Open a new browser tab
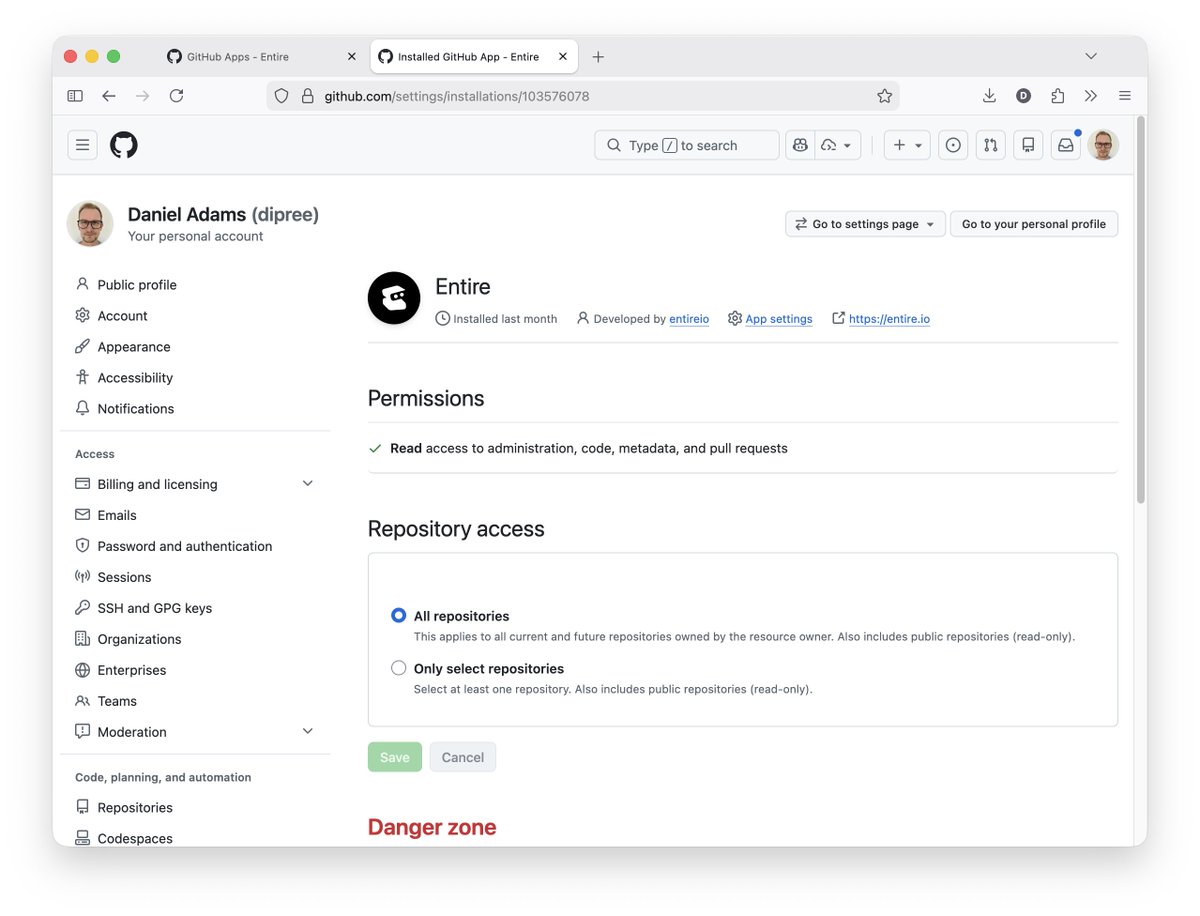The image size is (1200, 916). [x=598, y=57]
